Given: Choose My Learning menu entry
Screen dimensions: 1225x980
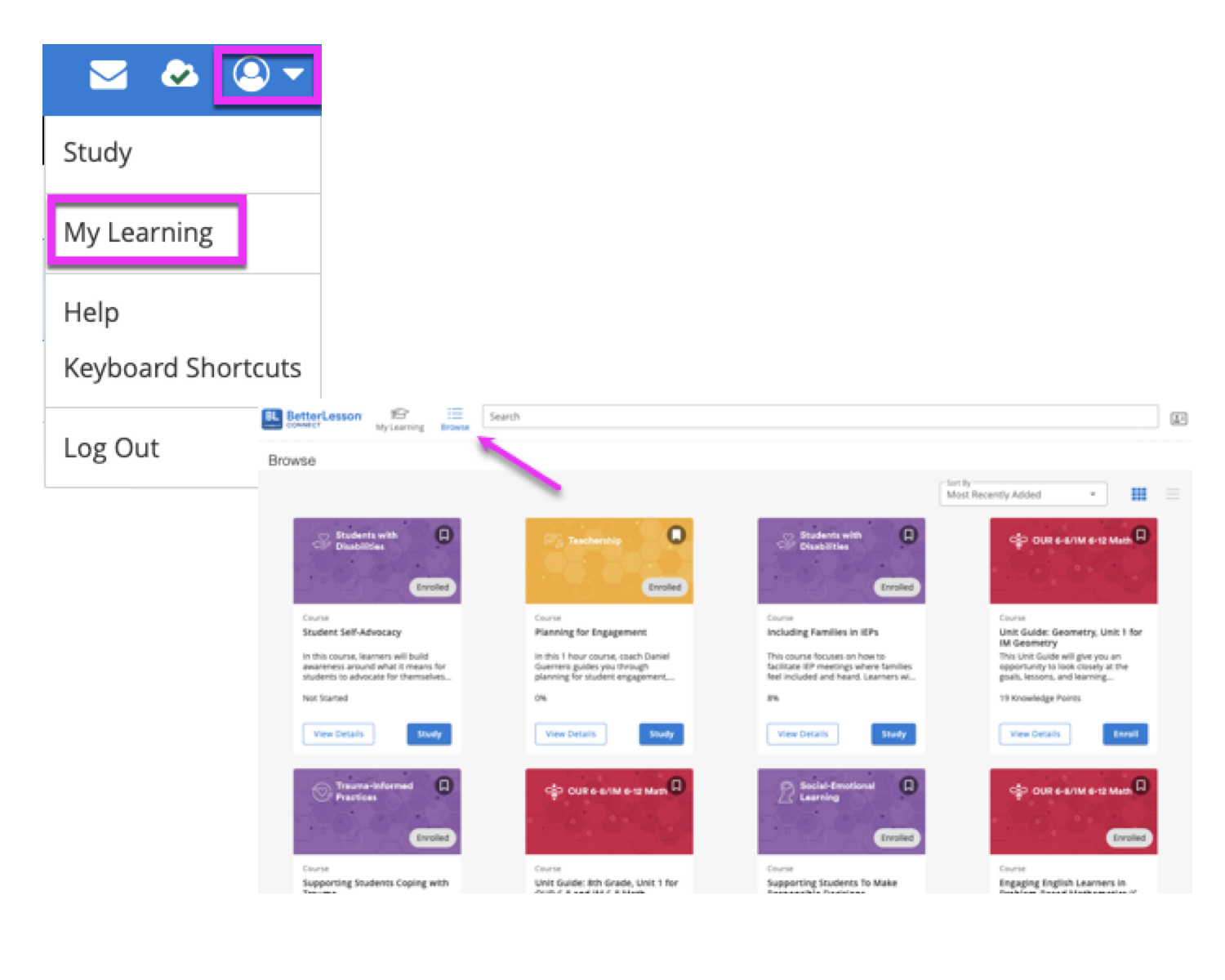Looking at the screenshot, I should [139, 233].
